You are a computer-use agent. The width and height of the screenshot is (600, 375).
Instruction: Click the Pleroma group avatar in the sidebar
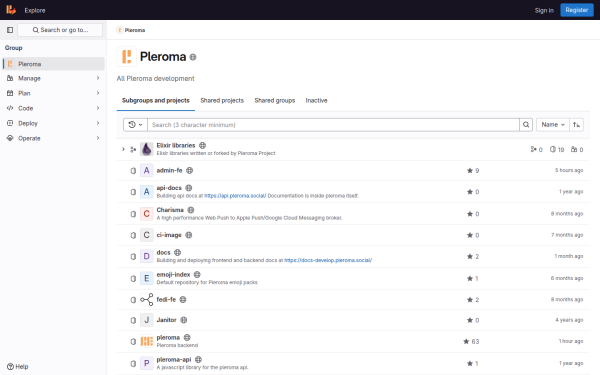click(10, 64)
